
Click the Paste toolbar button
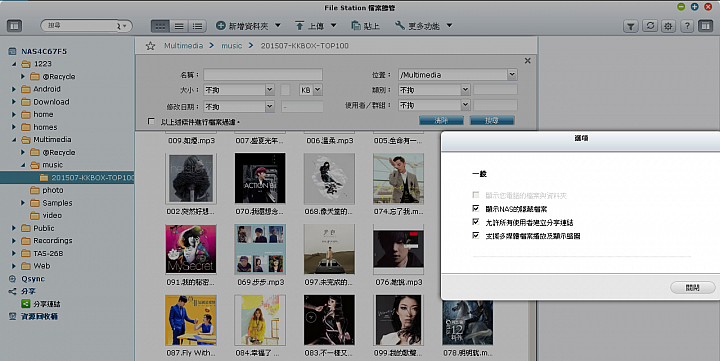[x=366, y=26]
